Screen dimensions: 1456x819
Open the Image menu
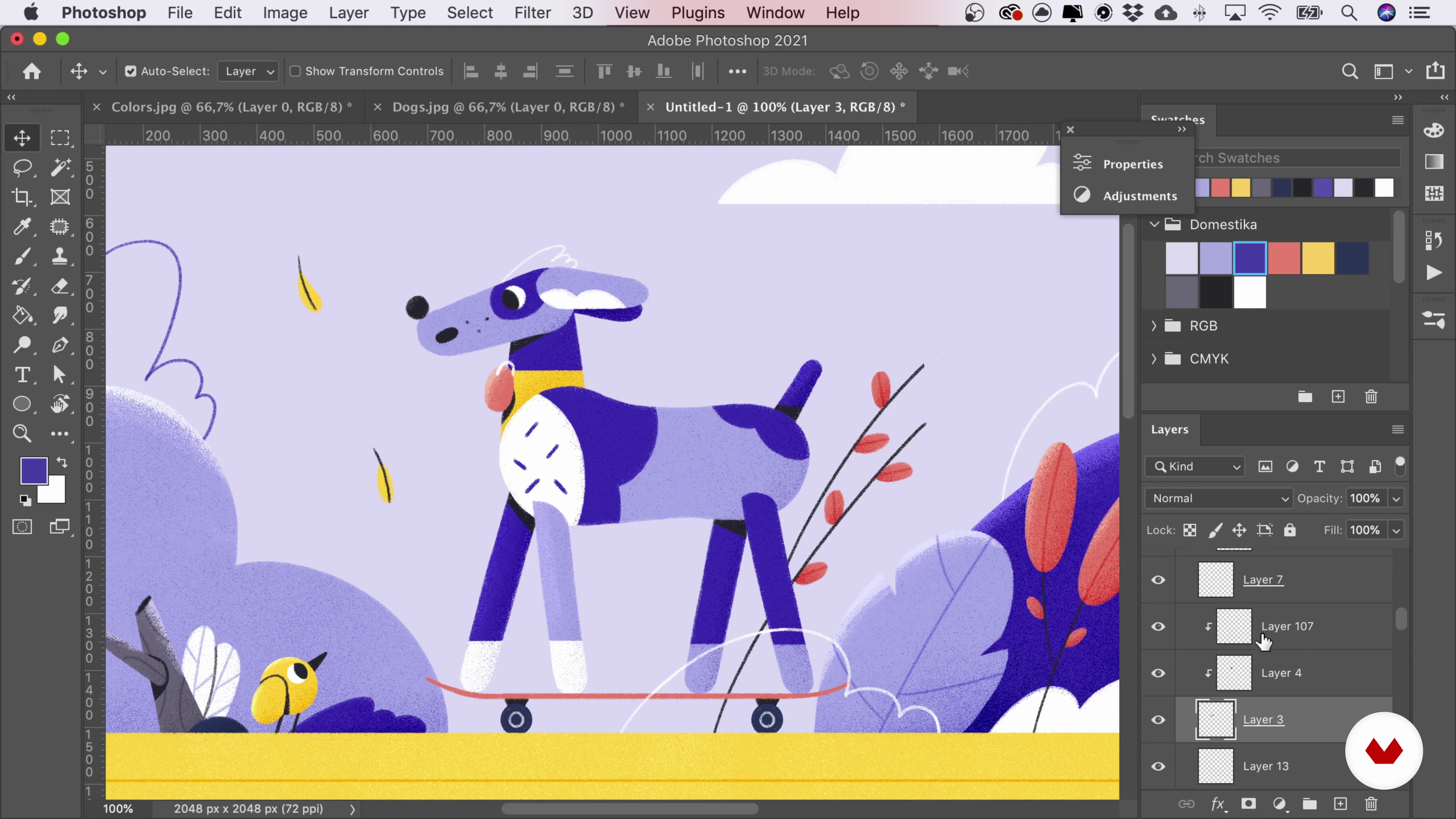pyautogui.click(x=285, y=13)
